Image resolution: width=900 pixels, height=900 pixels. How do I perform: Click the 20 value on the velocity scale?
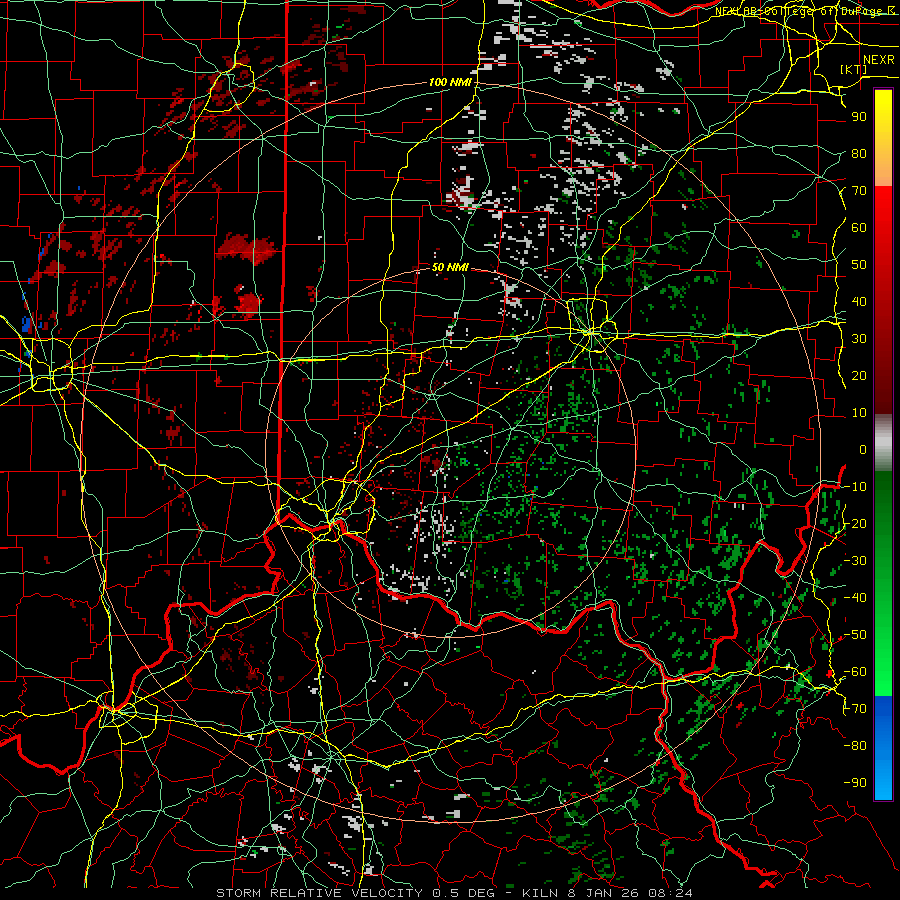[x=859, y=375]
